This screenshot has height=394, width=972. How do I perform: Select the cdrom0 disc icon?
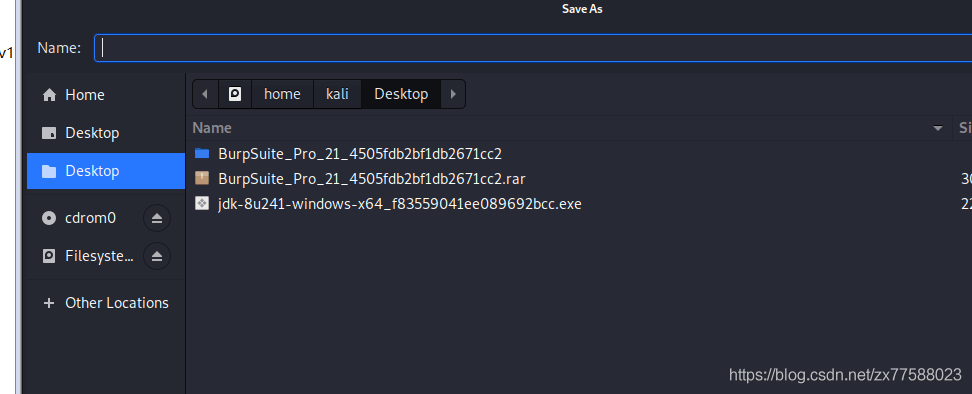click(48, 218)
